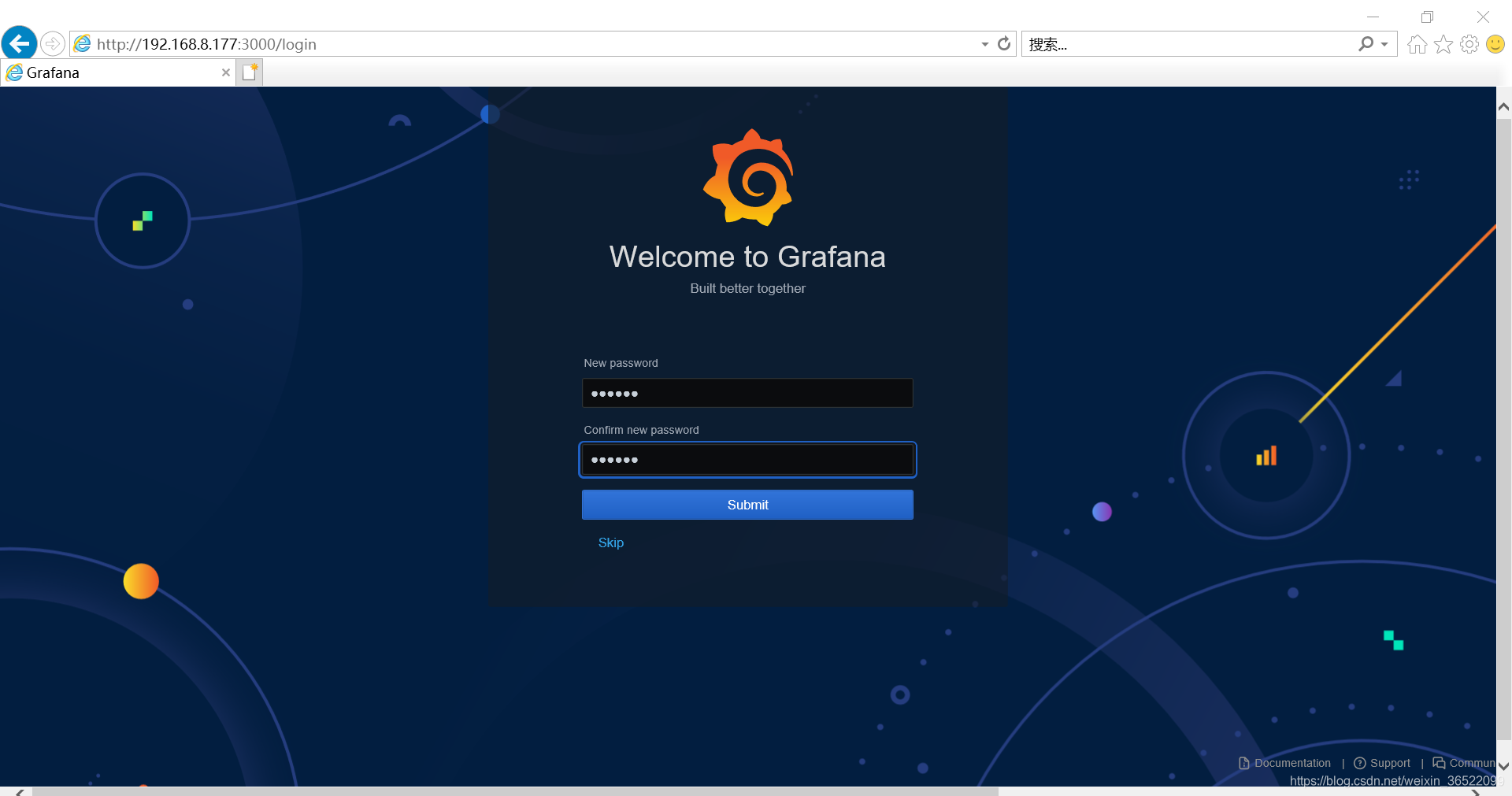The height and width of the screenshot is (796, 1512).
Task: Click the New password field
Action: pos(747,393)
